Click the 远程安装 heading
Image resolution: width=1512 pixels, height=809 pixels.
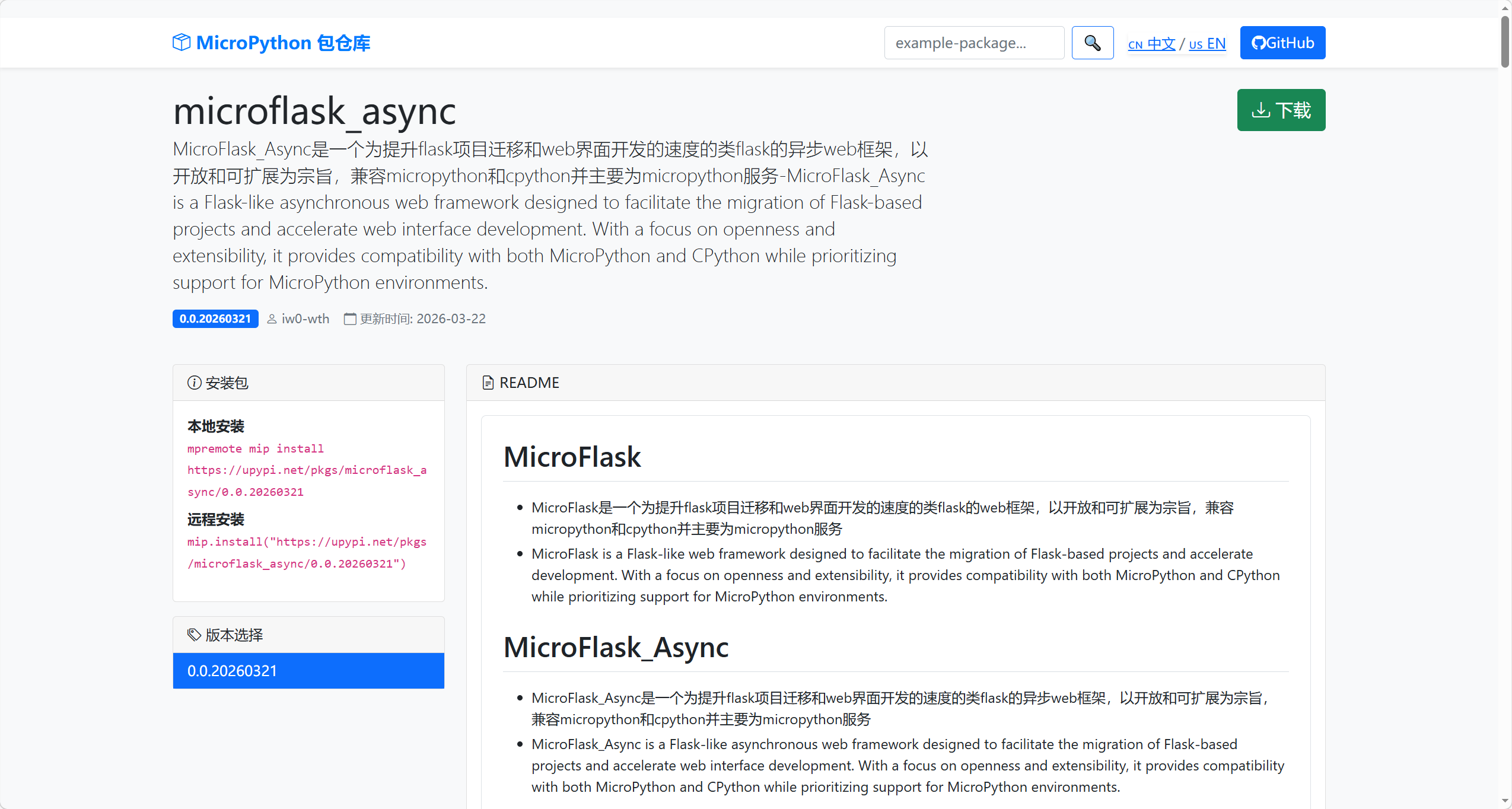pyautogui.click(x=216, y=519)
